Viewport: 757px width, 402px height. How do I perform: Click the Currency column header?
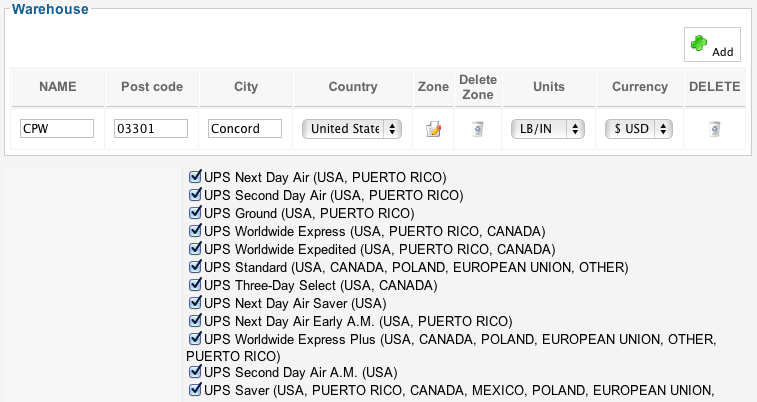click(640, 87)
